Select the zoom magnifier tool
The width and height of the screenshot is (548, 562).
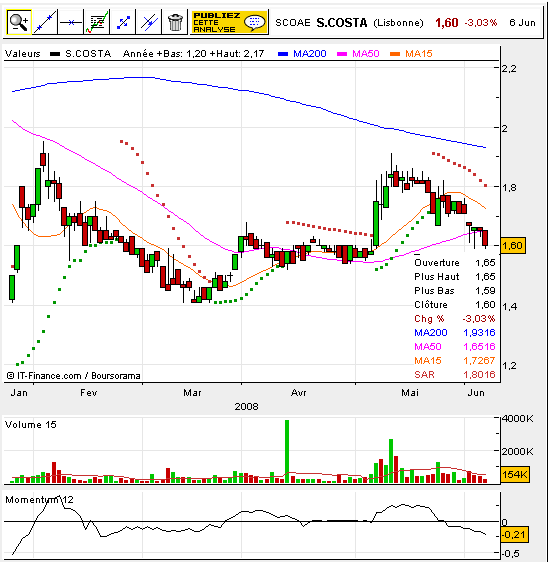[19, 22]
